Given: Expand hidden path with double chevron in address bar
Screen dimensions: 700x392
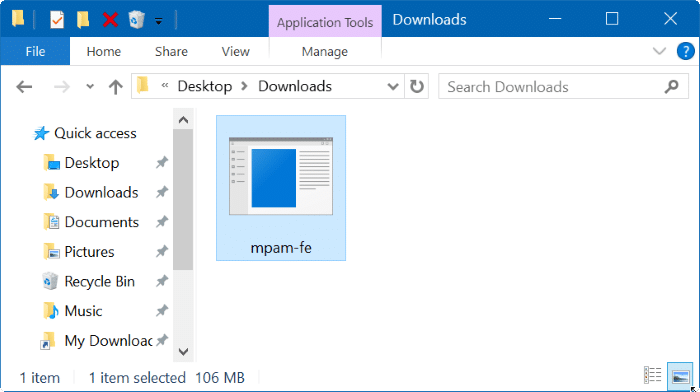Looking at the screenshot, I should click(x=165, y=85).
